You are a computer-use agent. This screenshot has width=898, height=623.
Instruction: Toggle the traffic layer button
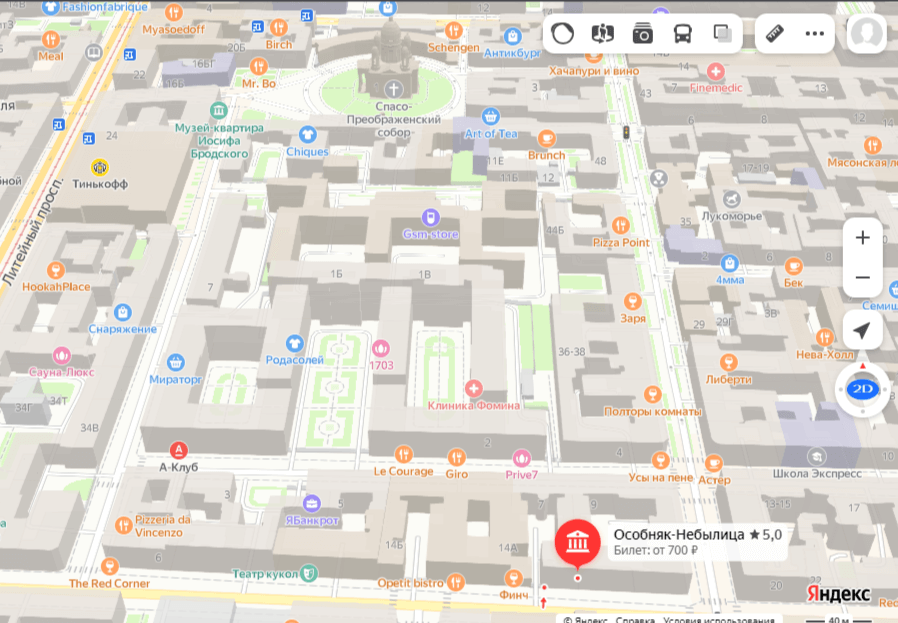pos(563,34)
